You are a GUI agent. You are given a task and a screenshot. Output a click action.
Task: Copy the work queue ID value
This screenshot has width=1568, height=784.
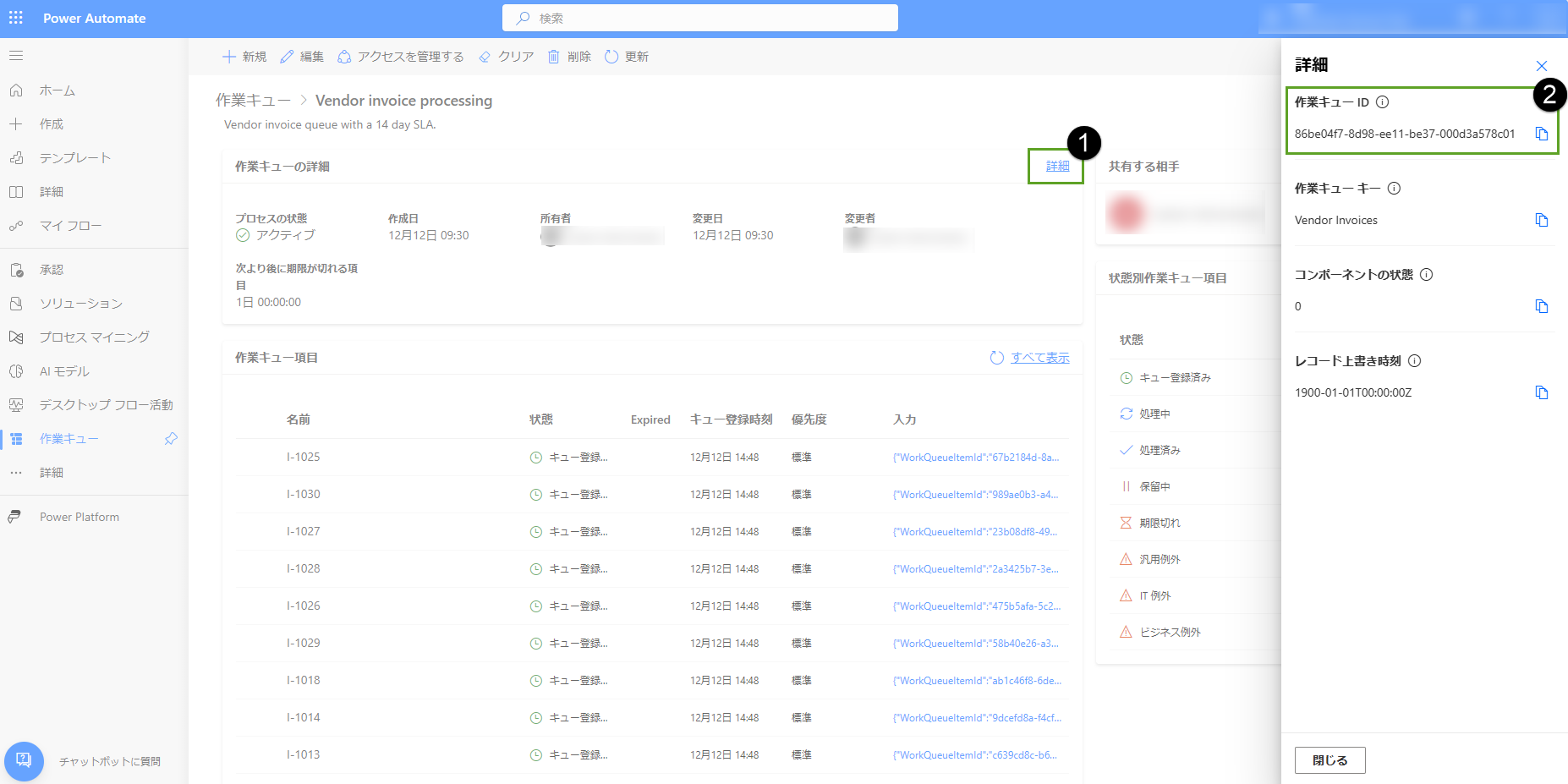pos(1541,134)
